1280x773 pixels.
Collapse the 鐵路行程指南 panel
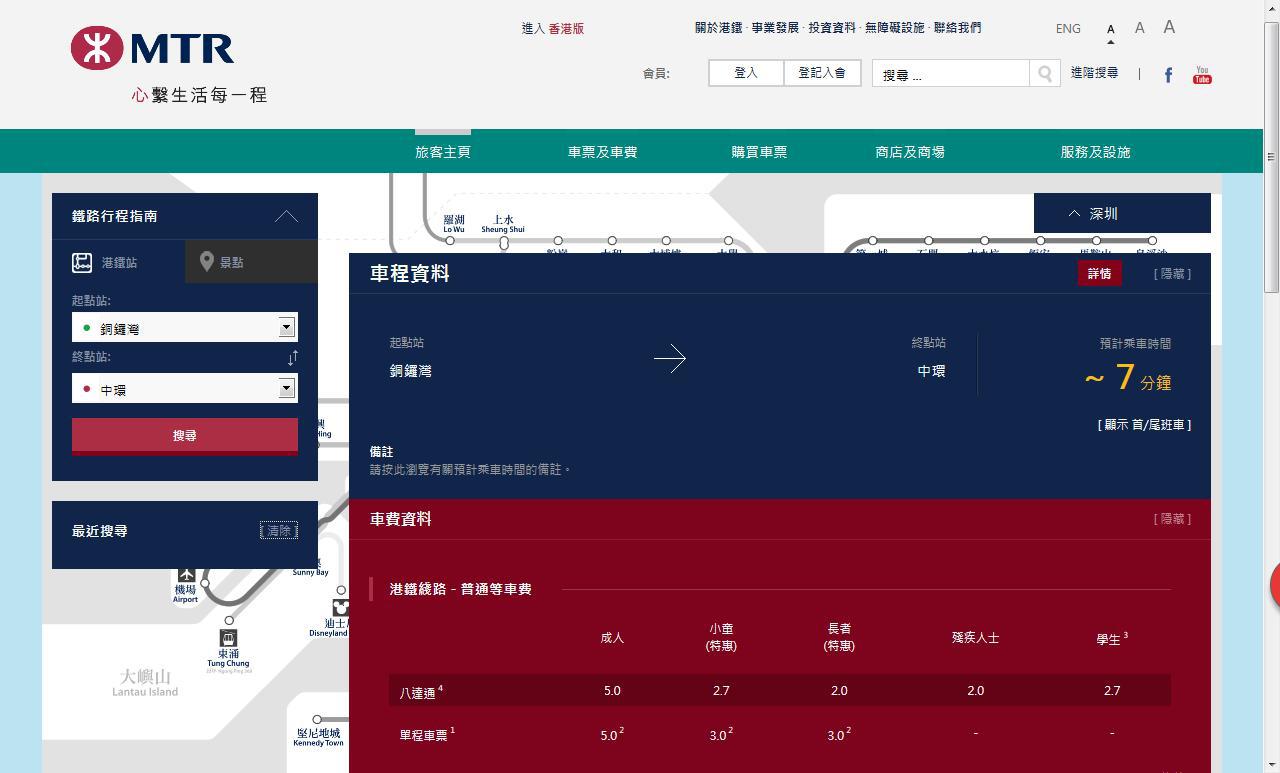[x=286, y=216]
